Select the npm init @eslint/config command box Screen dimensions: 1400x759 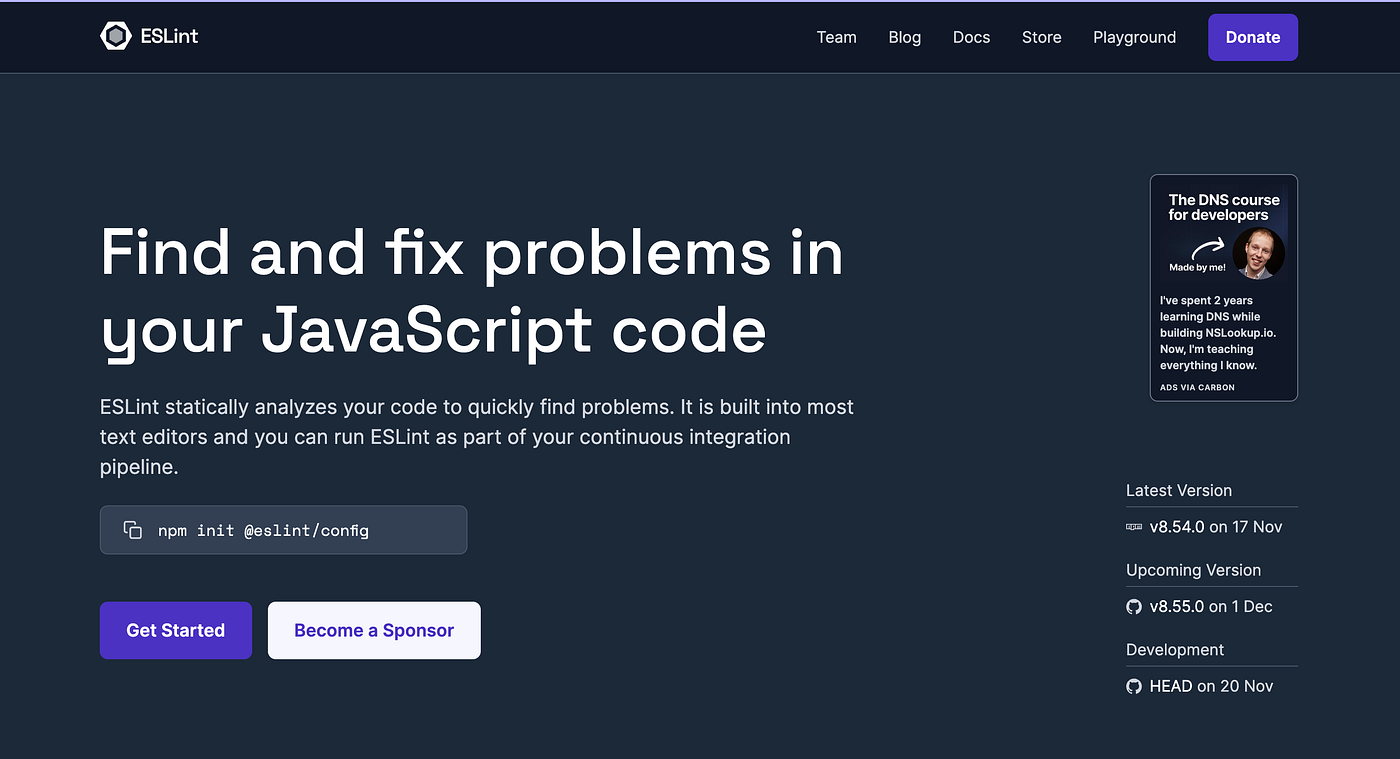click(x=283, y=530)
